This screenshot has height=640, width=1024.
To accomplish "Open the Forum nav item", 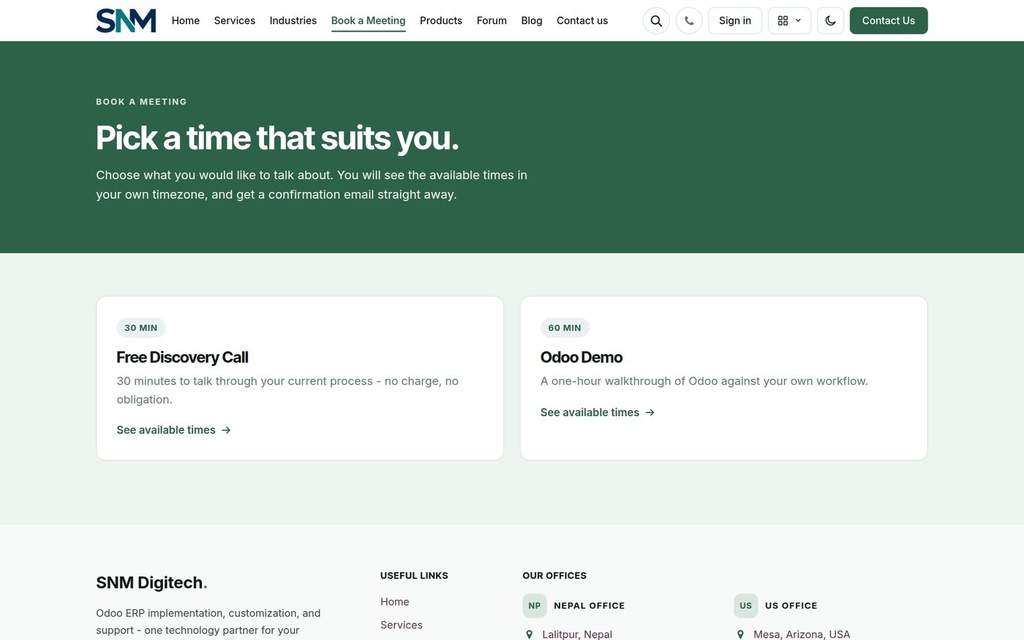I will coord(492,20).
